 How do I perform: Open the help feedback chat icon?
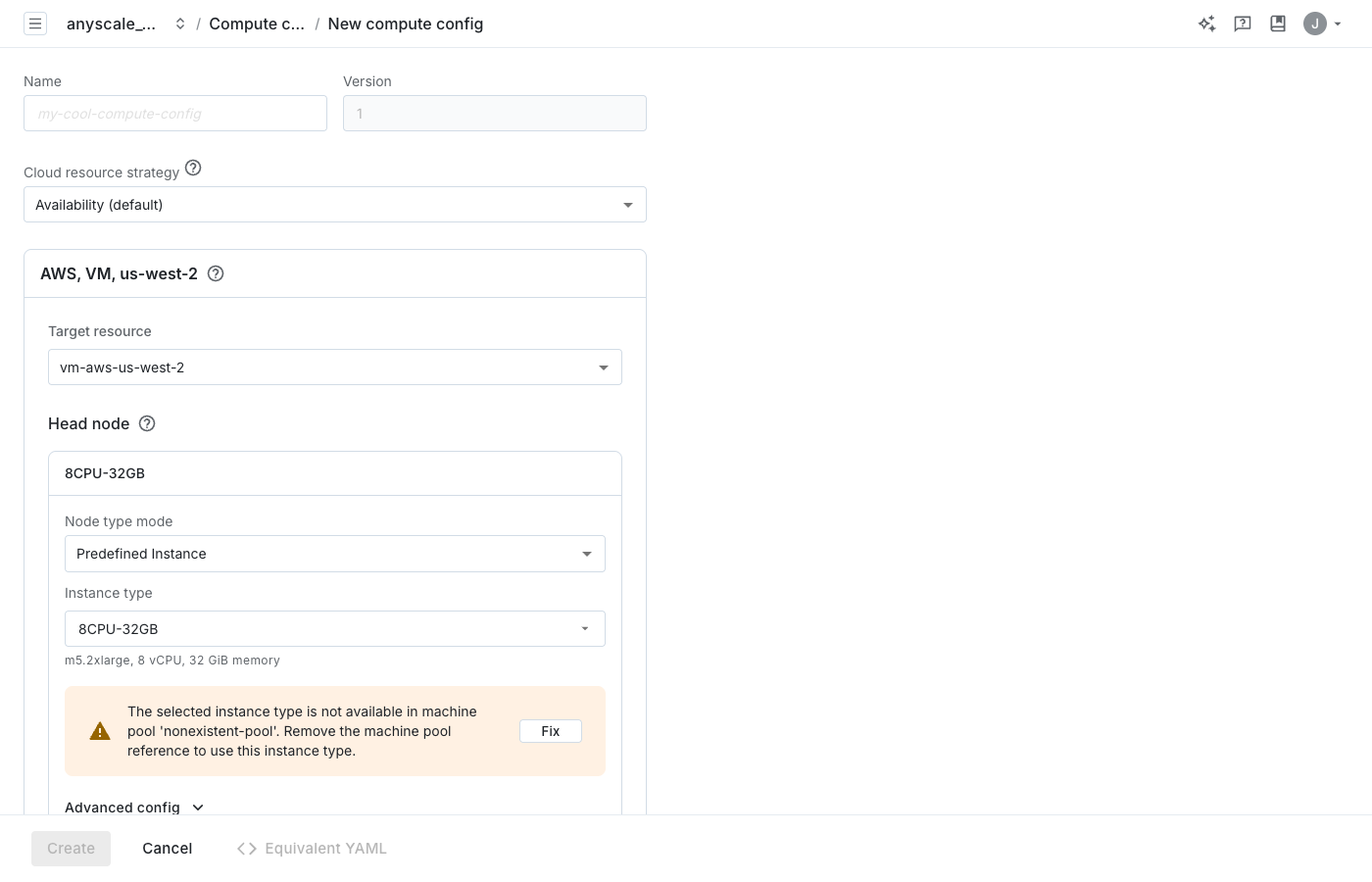click(1243, 24)
